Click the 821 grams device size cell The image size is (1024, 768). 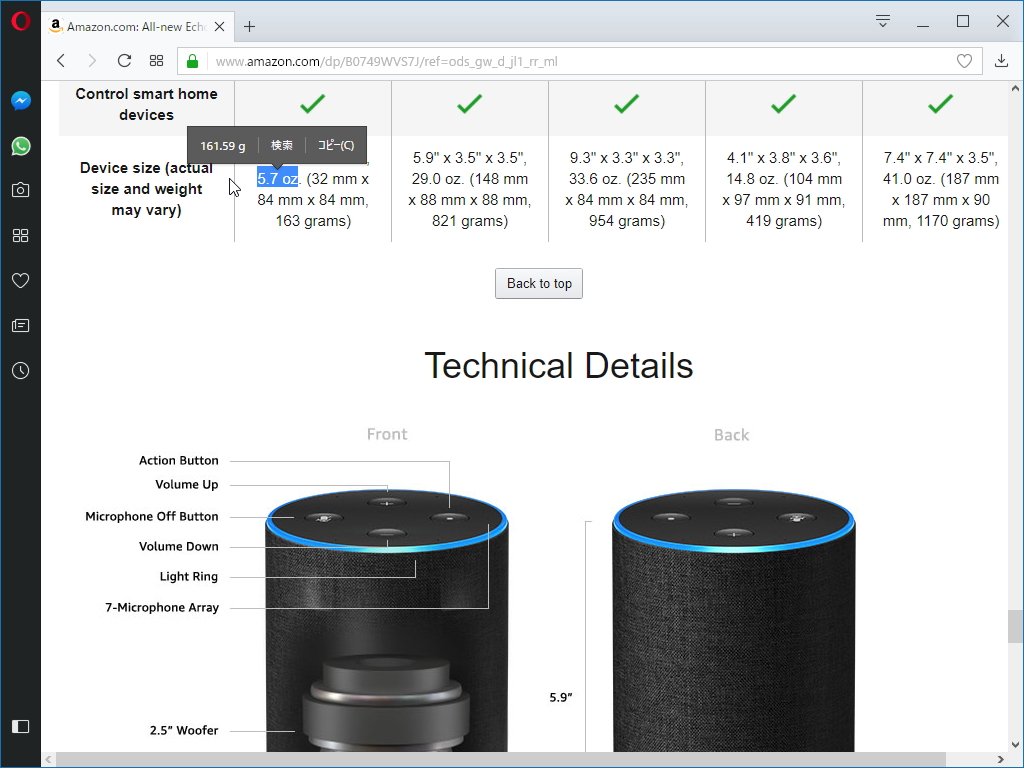470,189
